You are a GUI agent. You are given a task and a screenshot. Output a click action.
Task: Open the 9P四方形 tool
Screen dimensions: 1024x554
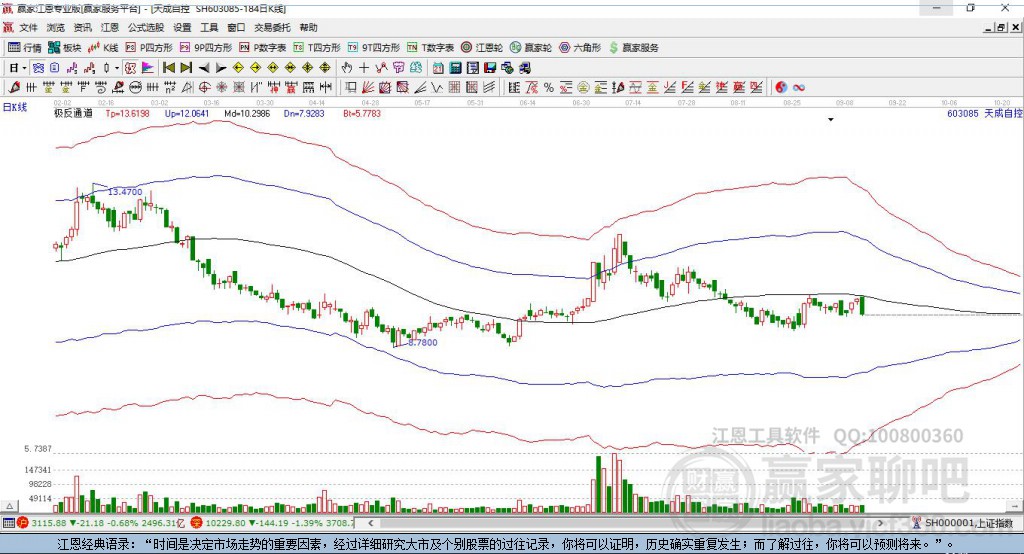[206, 48]
